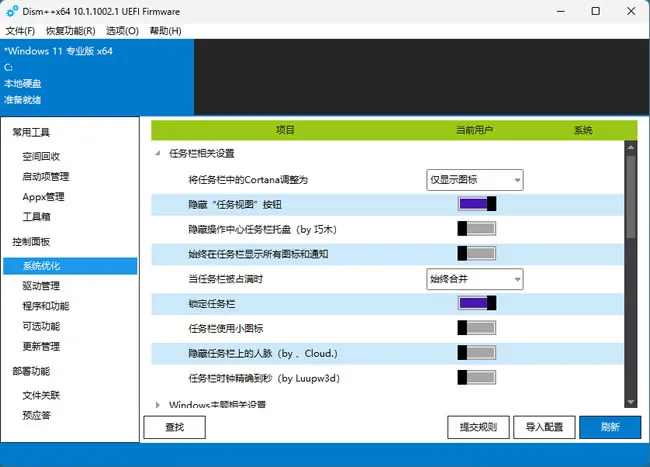This screenshot has height=467, width=650.
Task: Enable 任务栏使用小图标 switch
Action: 477,328
